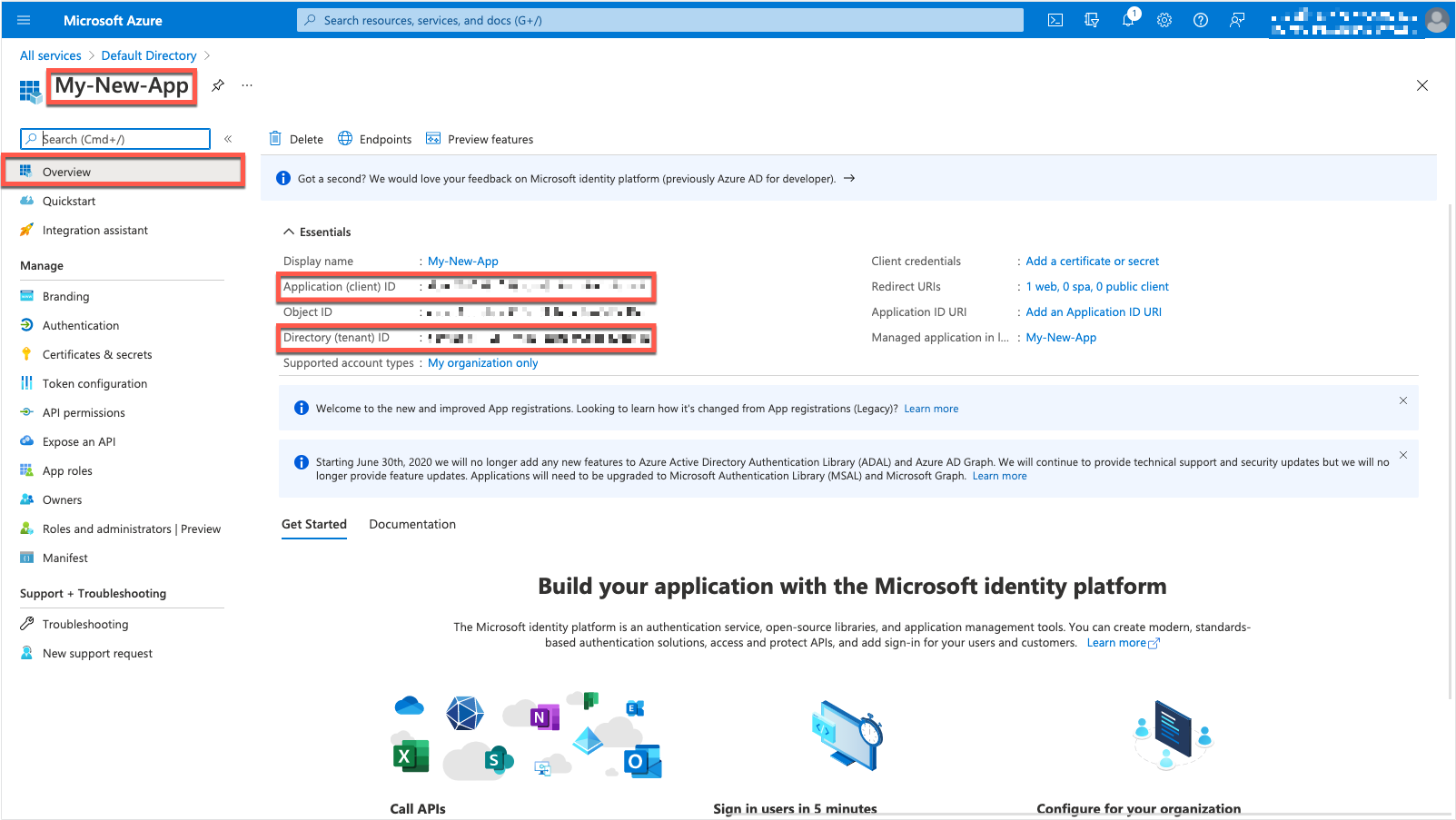The width and height of the screenshot is (1456, 820).
Task: Open the redirect URIs link
Action: (1097, 286)
